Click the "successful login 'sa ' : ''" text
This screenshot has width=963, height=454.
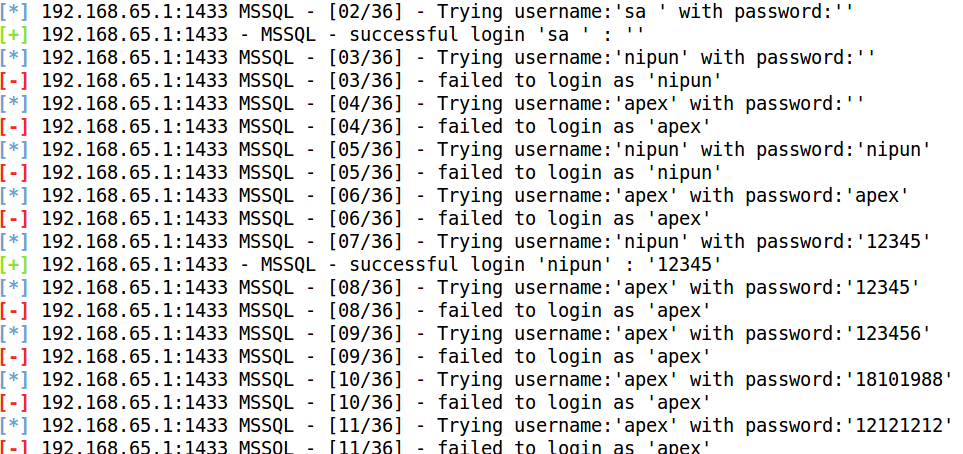443,35
